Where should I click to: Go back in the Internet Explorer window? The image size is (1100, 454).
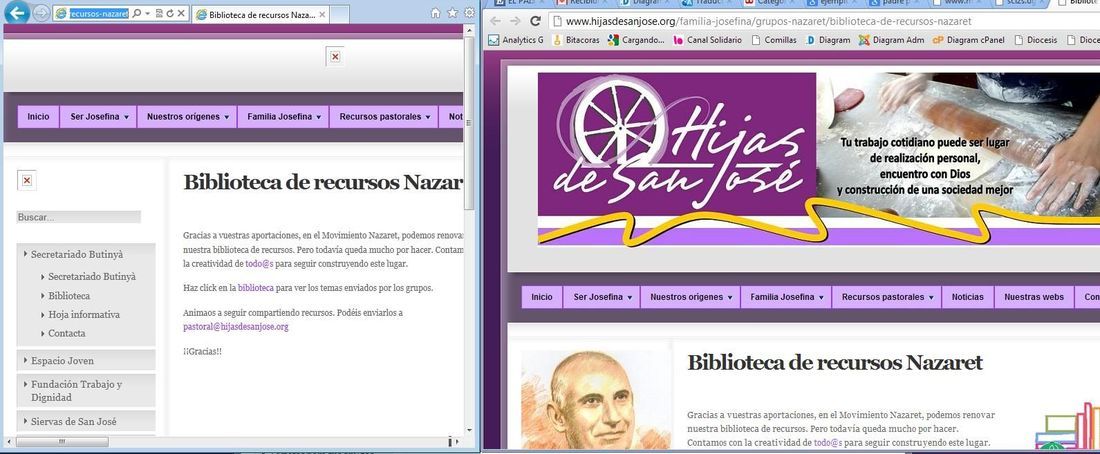tap(17, 12)
